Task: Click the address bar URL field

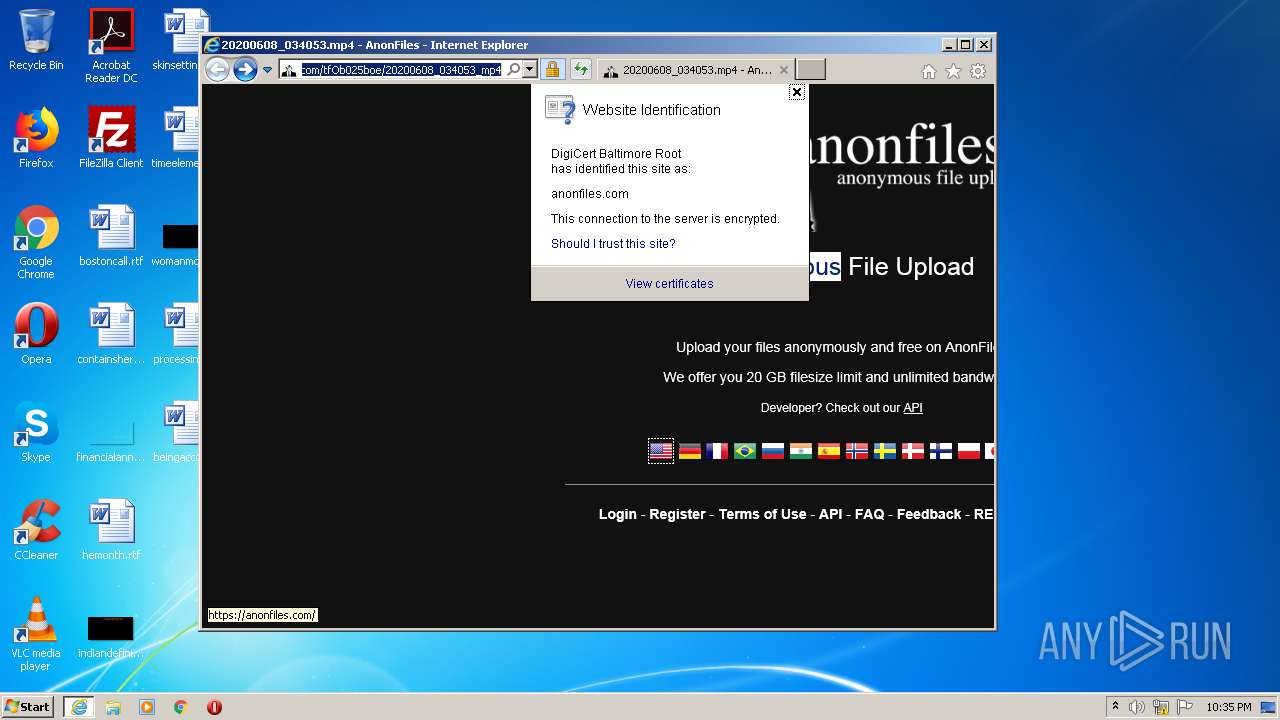Action: [x=400, y=70]
